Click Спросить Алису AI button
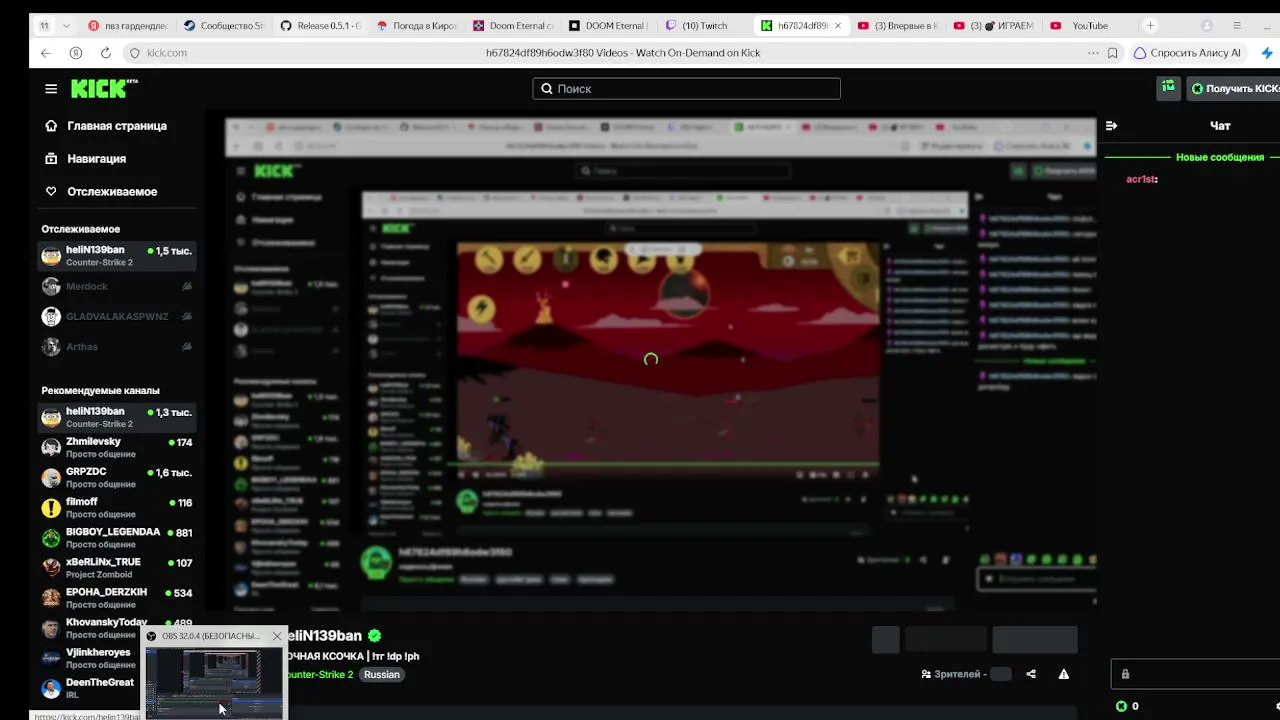The height and width of the screenshot is (720, 1280). pyautogui.click(x=1188, y=53)
